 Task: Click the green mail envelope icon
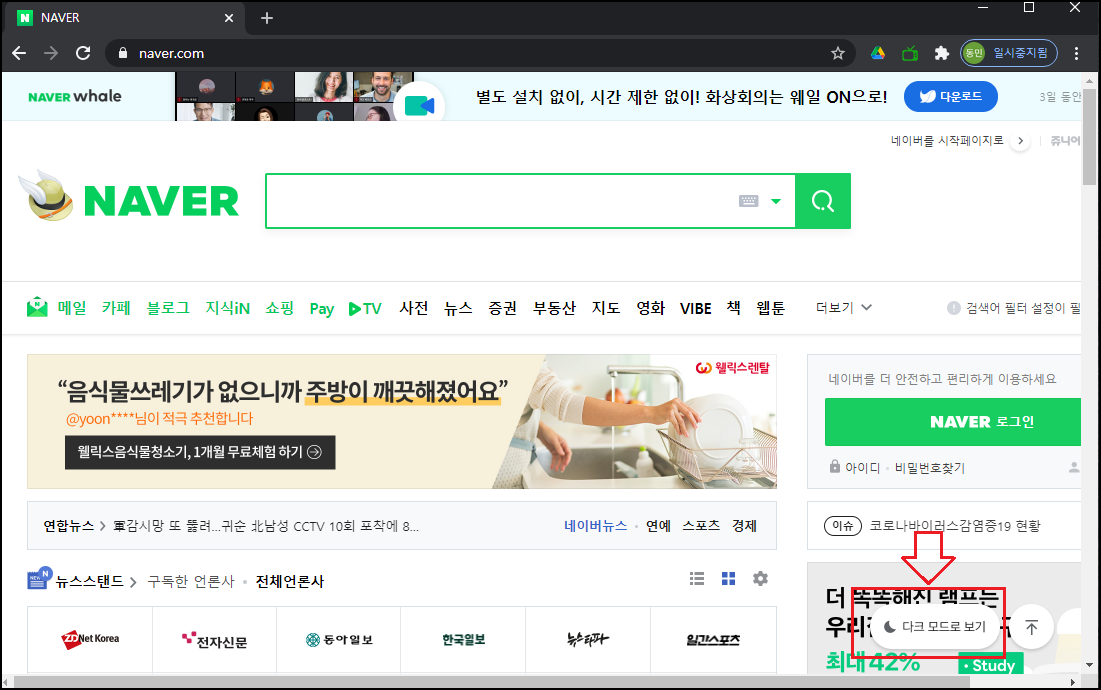point(37,307)
